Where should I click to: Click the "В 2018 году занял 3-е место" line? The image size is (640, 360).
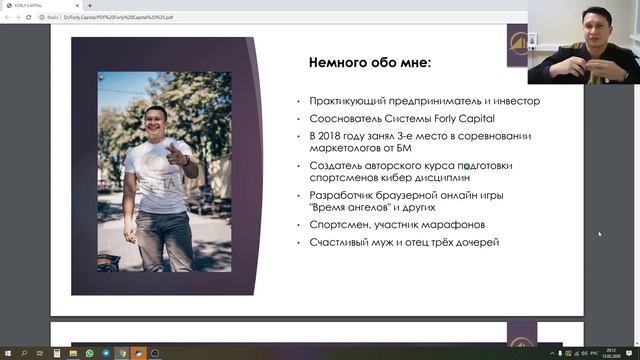(420, 136)
